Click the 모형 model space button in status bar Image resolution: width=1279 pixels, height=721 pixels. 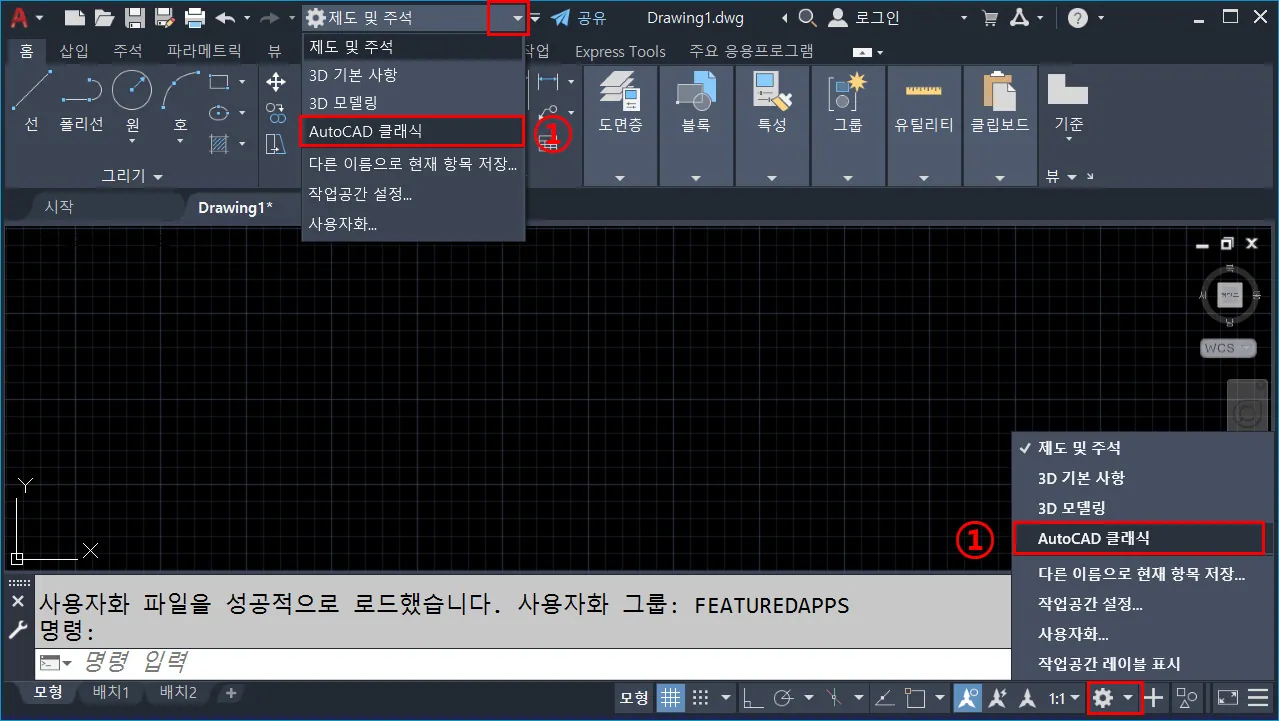coord(633,697)
